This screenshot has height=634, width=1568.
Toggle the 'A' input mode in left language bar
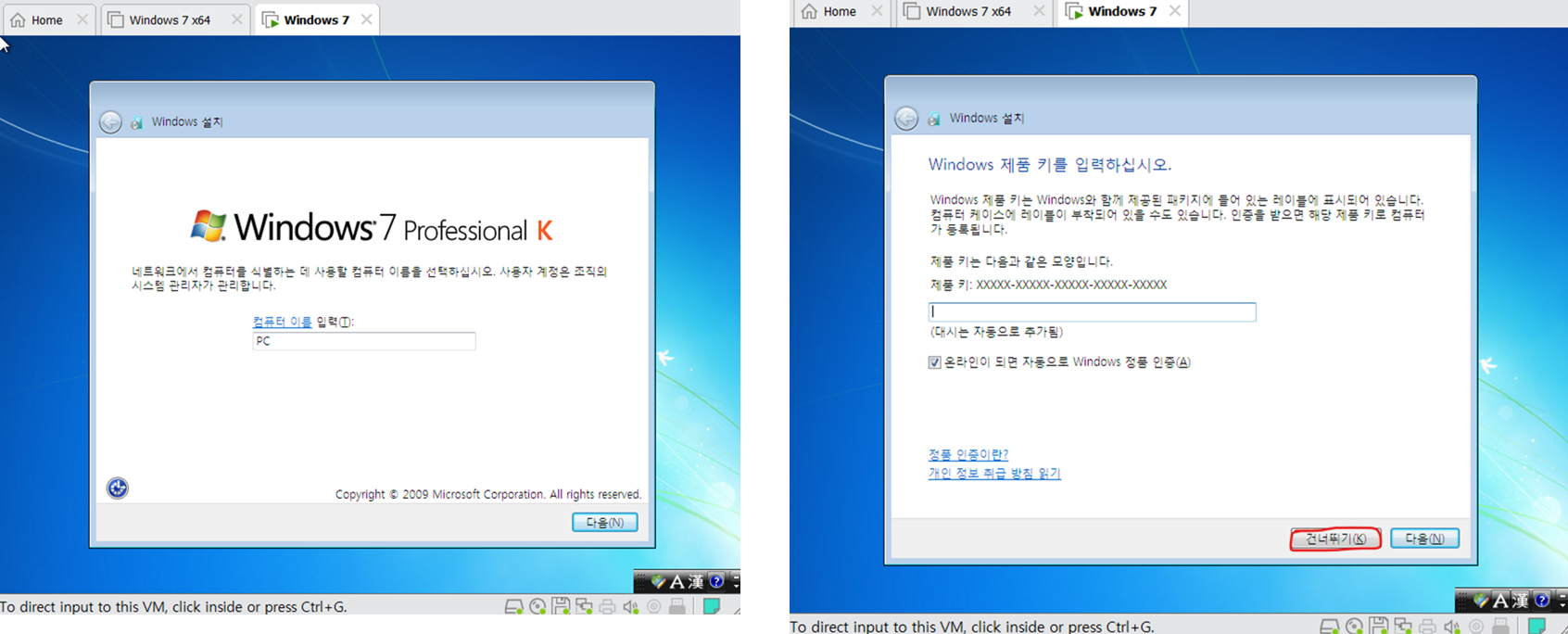tap(677, 582)
